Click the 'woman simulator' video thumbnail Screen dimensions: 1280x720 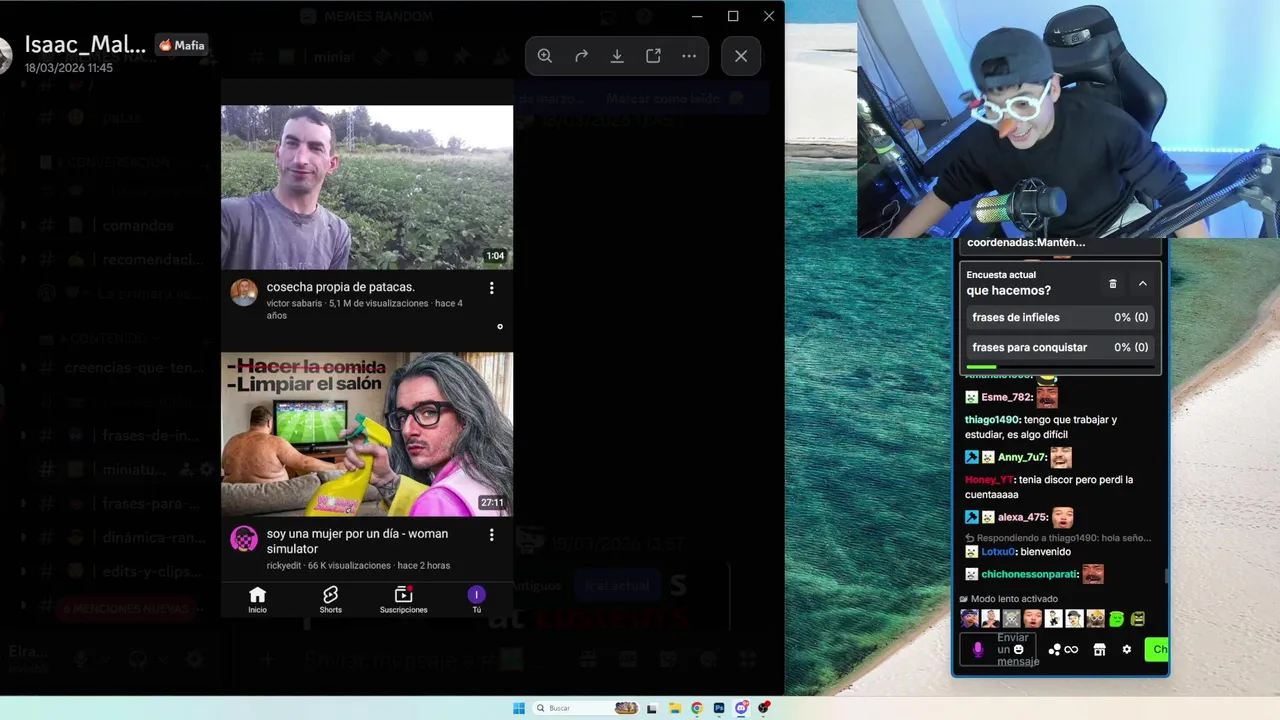[x=367, y=434]
